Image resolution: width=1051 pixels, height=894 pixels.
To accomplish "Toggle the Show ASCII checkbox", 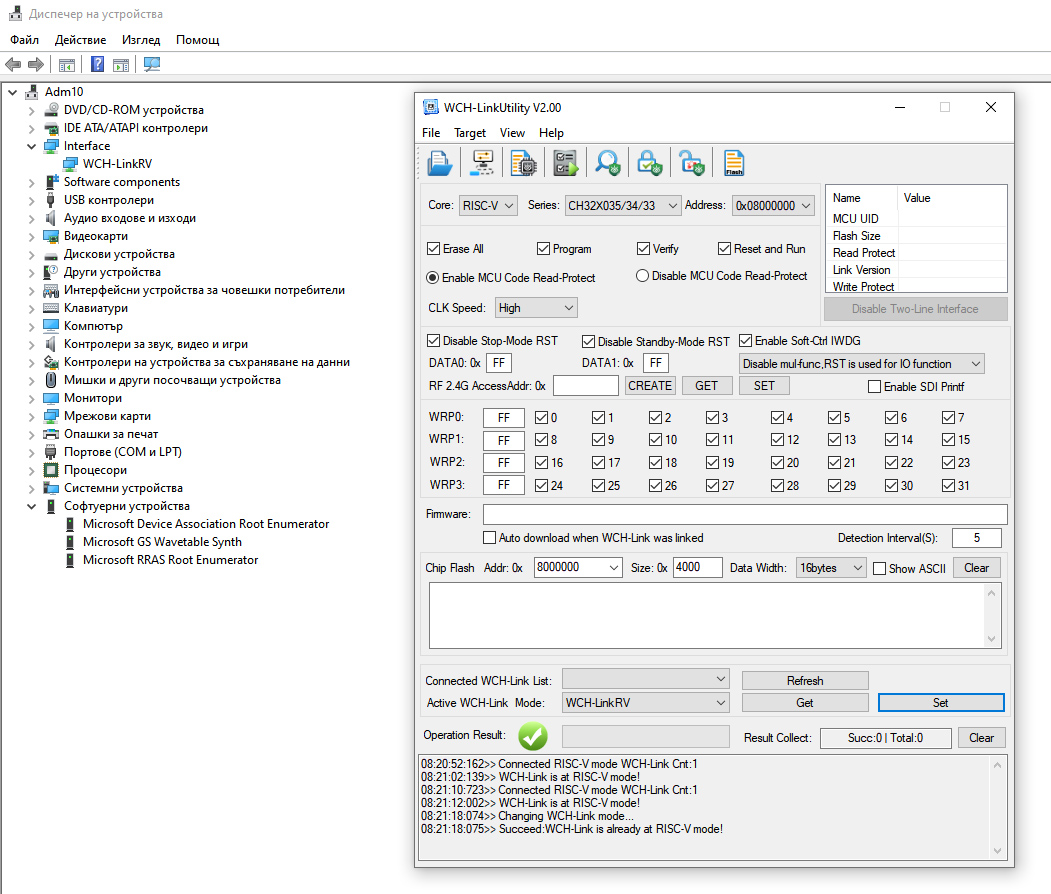I will pyautogui.click(x=879, y=568).
